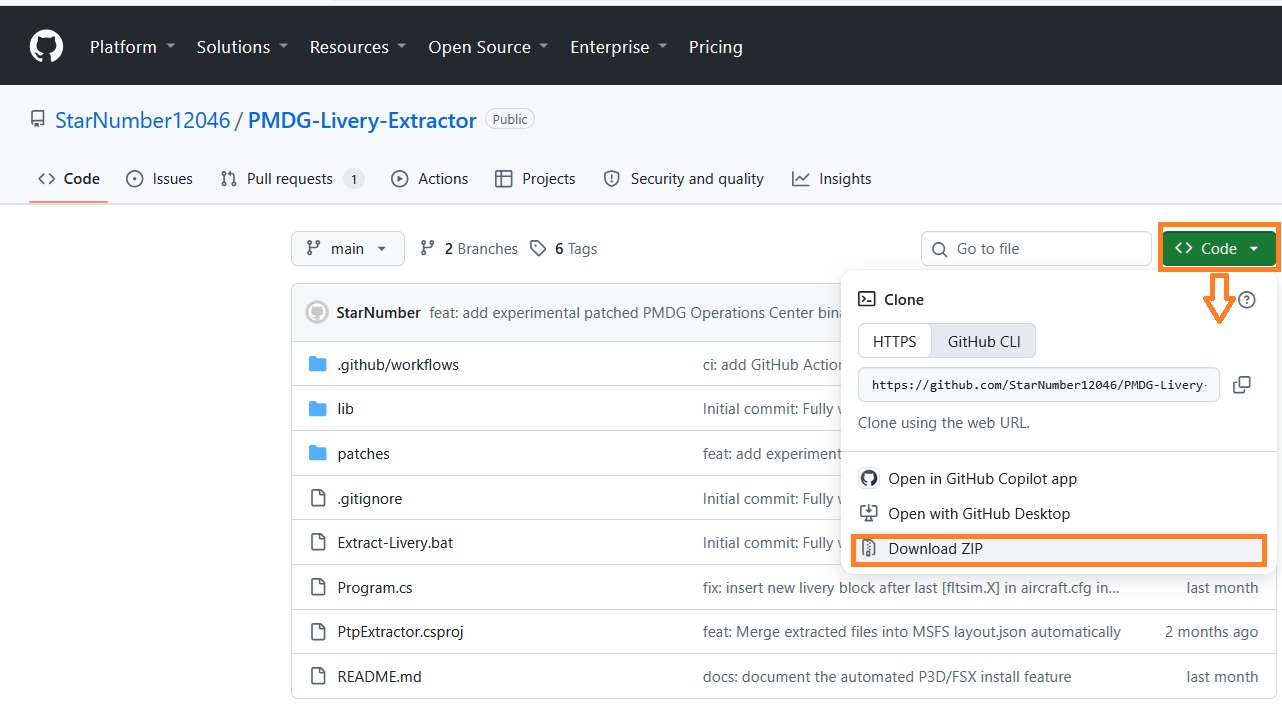Image resolution: width=1282 pixels, height=706 pixels.
Task: Expand the Solutions navigation menu
Action: pos(242,47)
